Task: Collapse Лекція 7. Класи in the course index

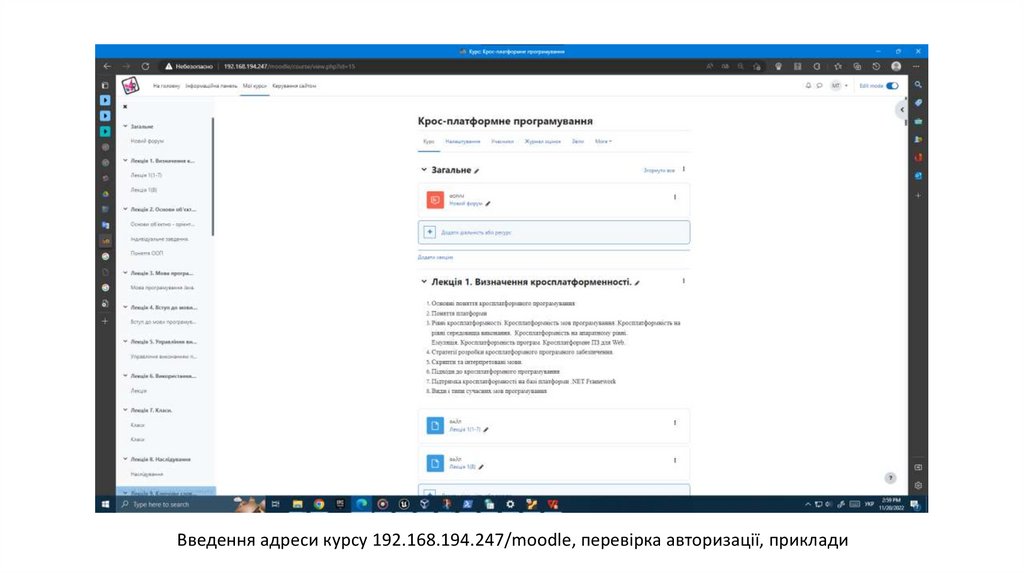Action: [125, 410]
